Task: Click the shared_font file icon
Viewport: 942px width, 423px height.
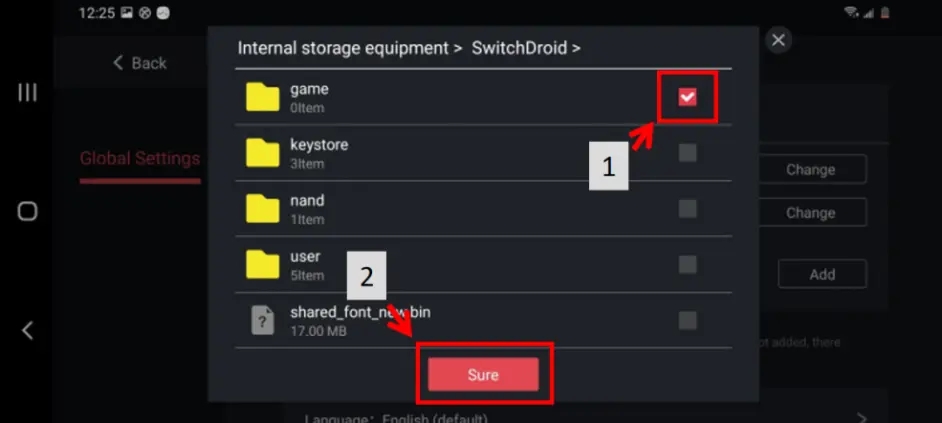Action: pyautogui.click(x=263, y=320)
